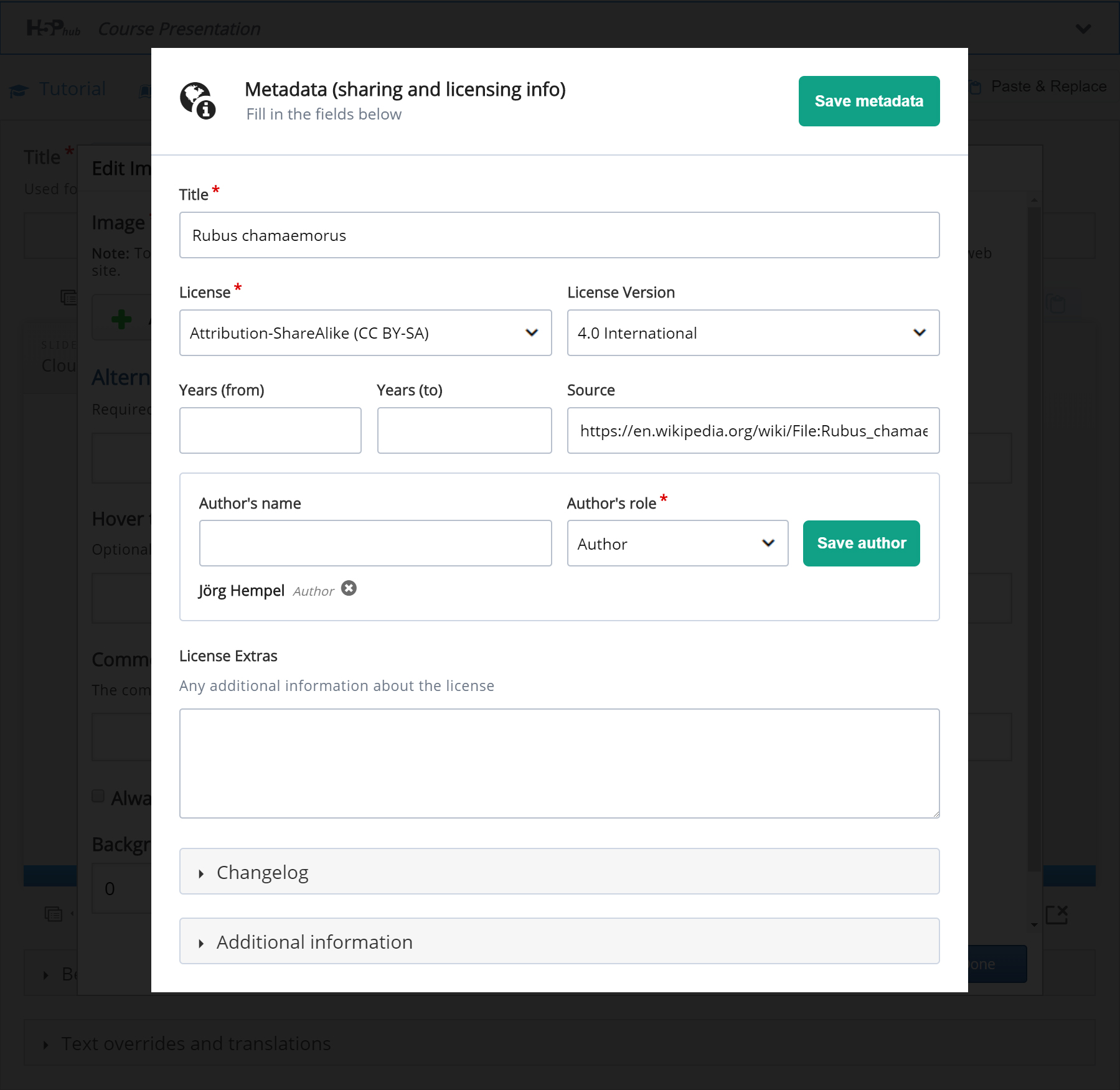Image resolution: width=1120 pixels, height=1090 pixels.
Task: Click the metadata globe info icon
Action: click(198, 101)
